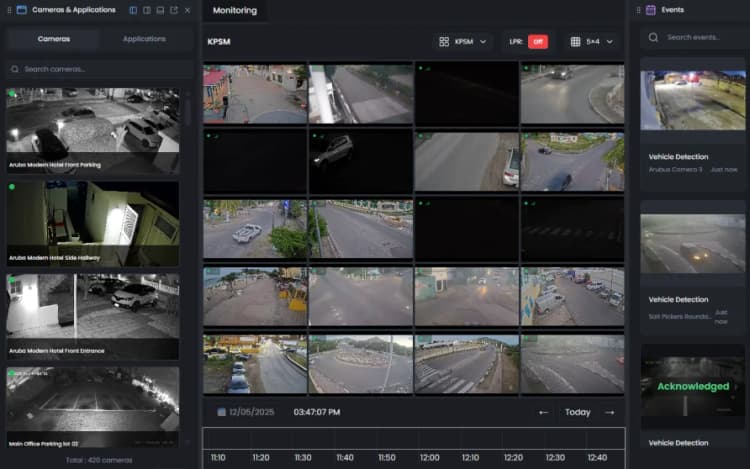Viewport: 750px width, 469px height.
Task: Open the grid feed with yellow beach structure
Action: [x=255, y=296]
